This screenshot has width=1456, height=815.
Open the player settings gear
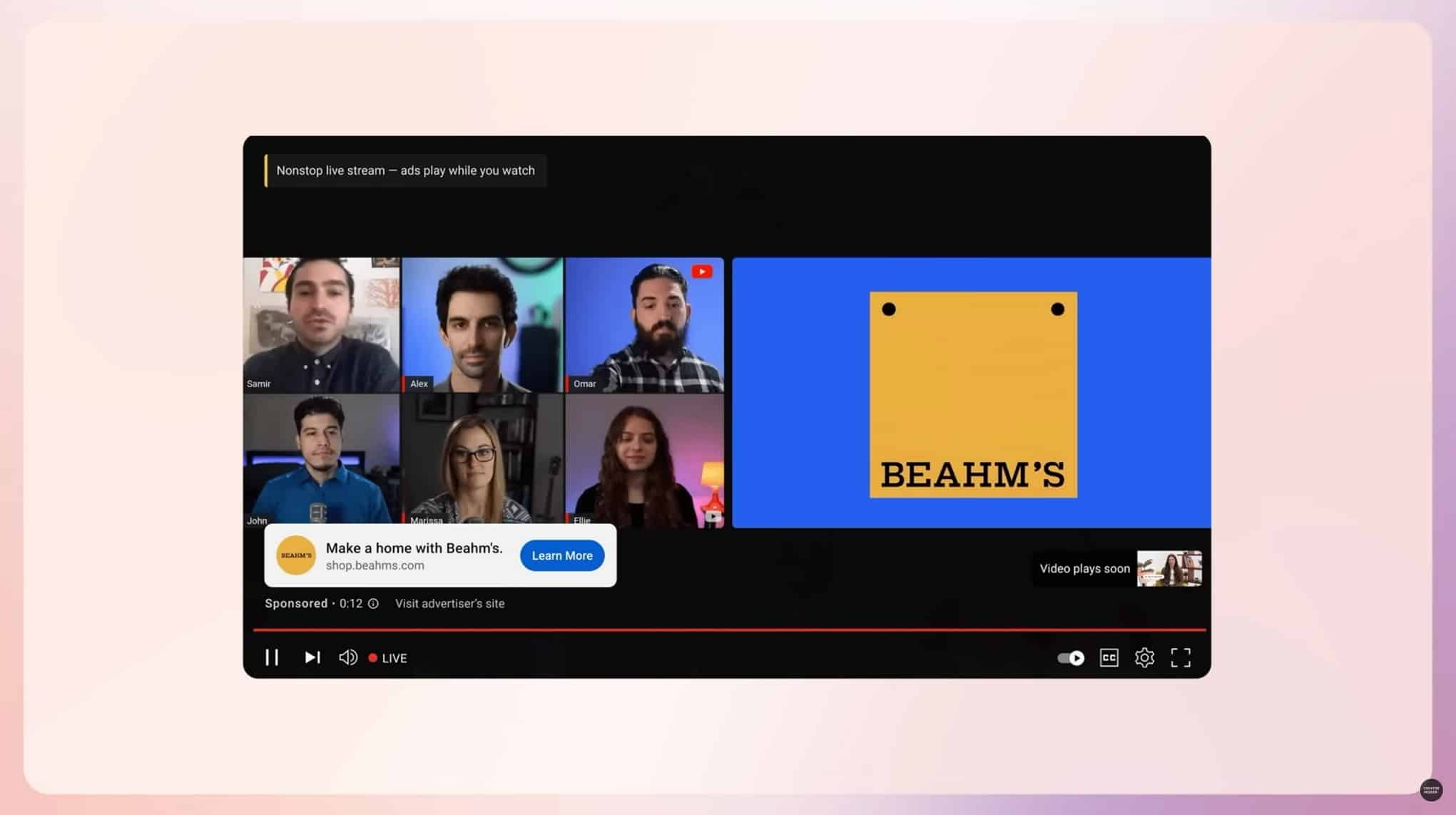1145,657
